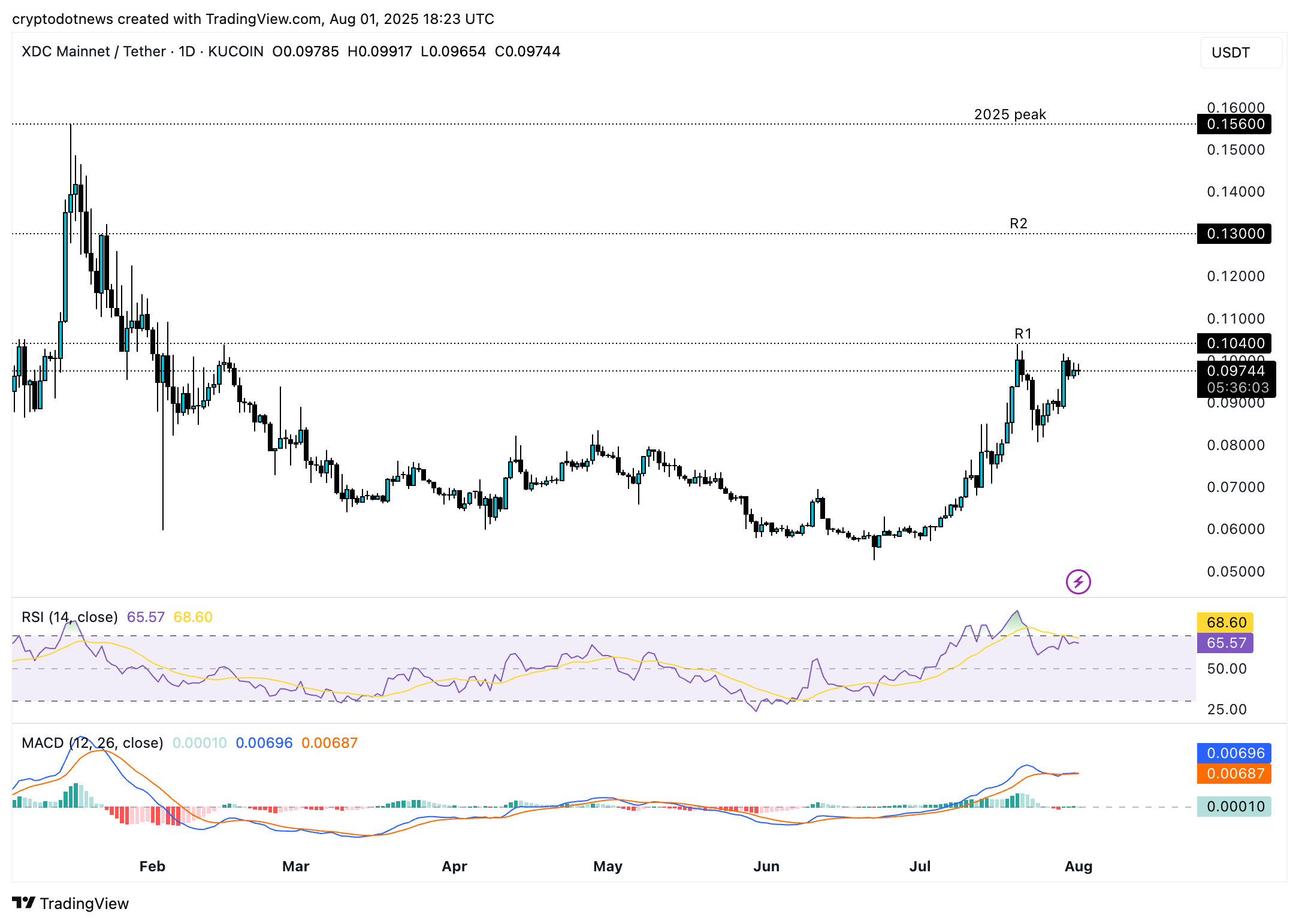The width and height of the screenshot is (1299, 924).
Task: Click the R1 text label
Action: click(1023, 334)
